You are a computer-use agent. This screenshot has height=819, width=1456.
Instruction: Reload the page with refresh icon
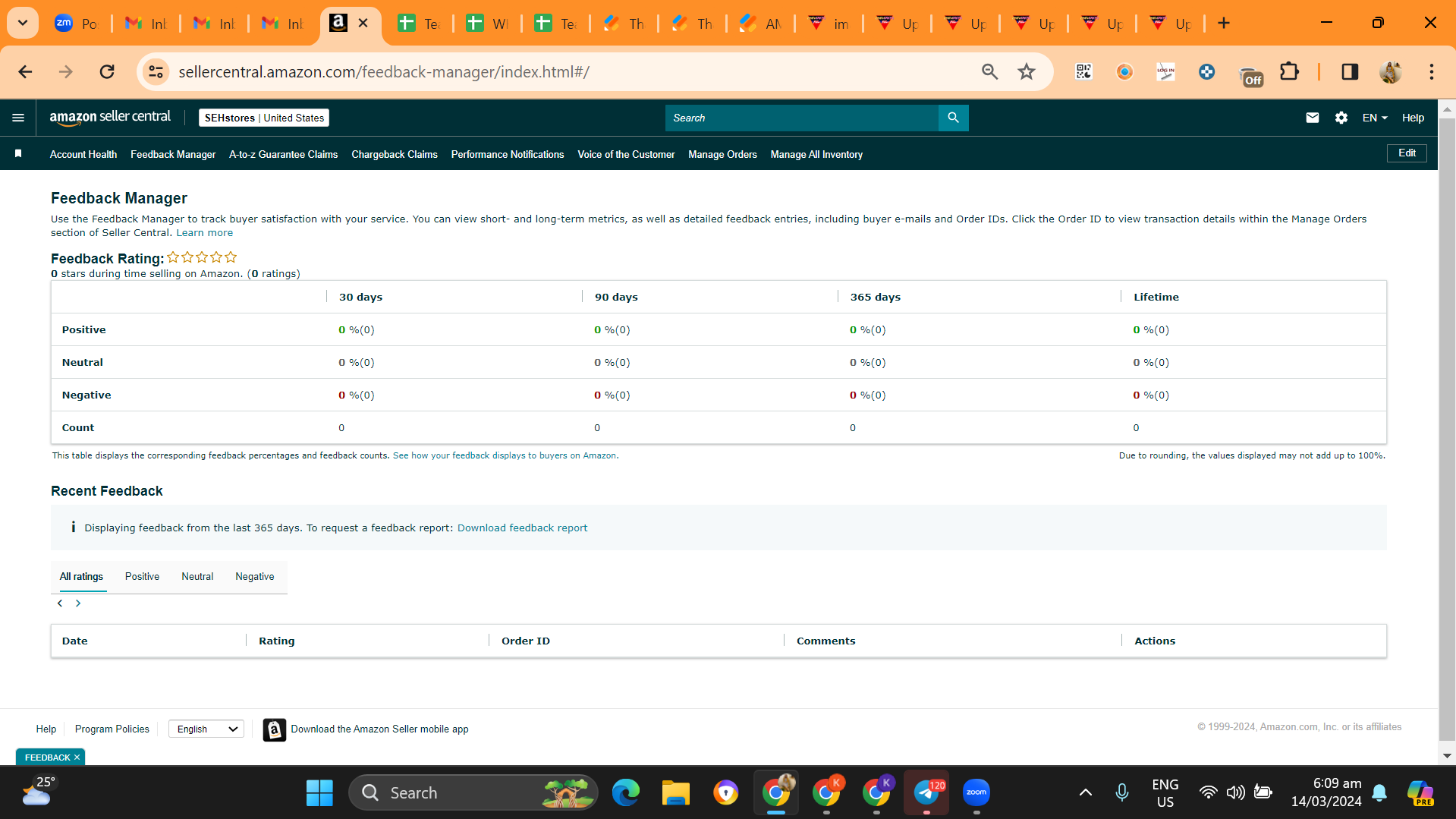(x=107, y=71)
